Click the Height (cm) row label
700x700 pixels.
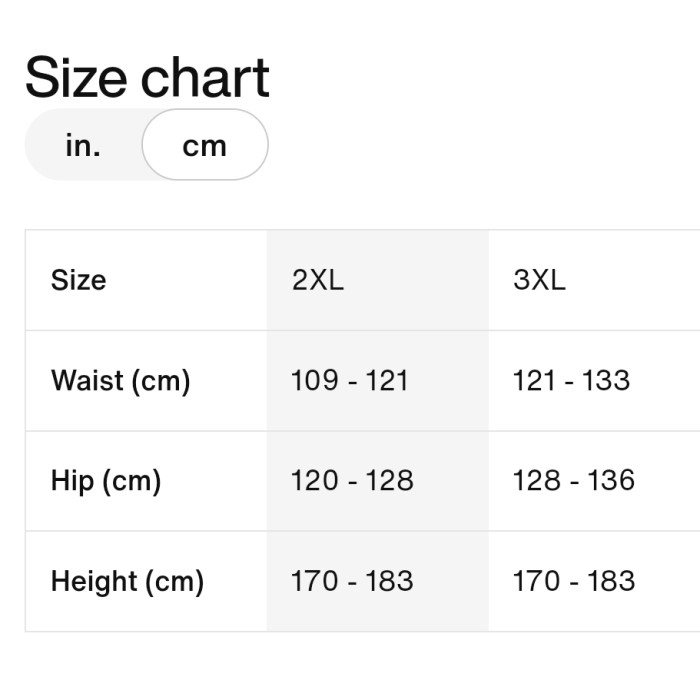(127, 581)
